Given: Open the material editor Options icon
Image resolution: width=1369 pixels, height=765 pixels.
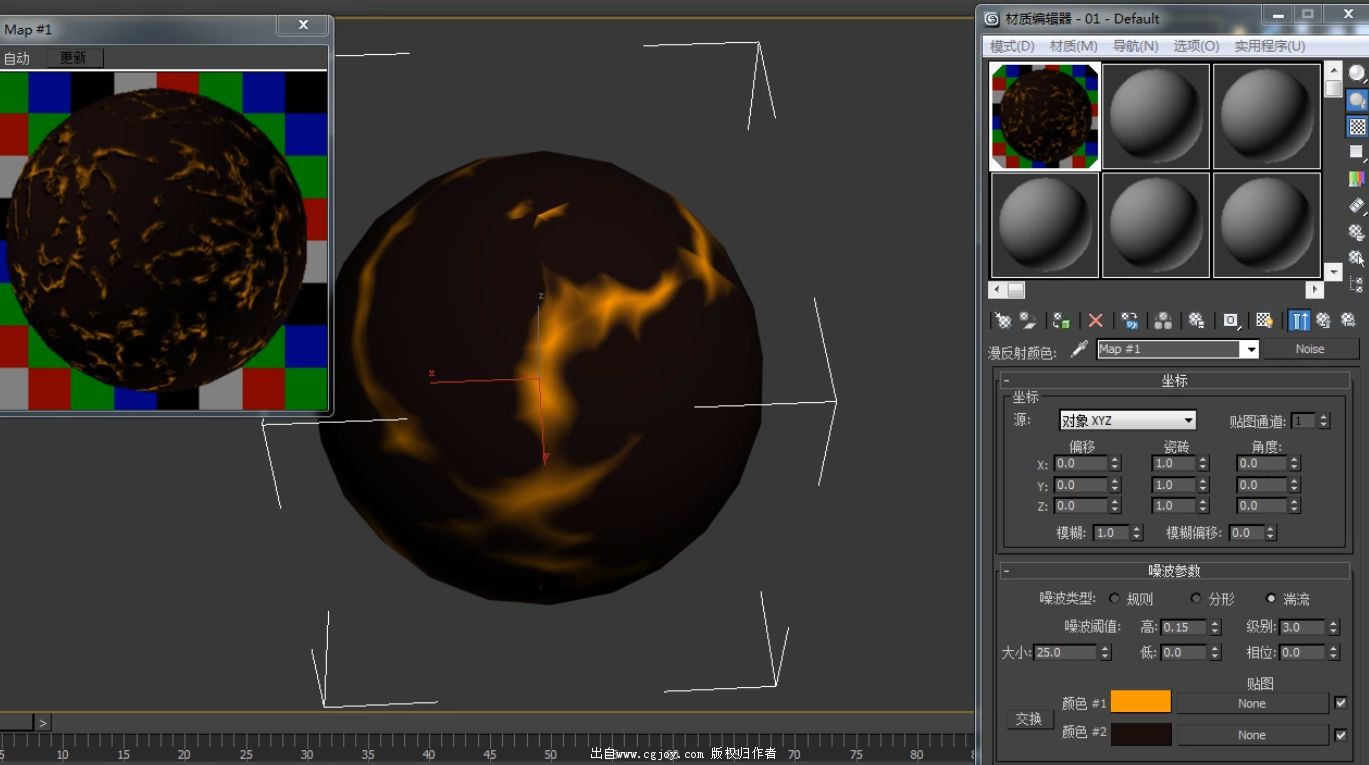Looking at the screenshot, I should pyautogui.click(x=1357, y=232).
